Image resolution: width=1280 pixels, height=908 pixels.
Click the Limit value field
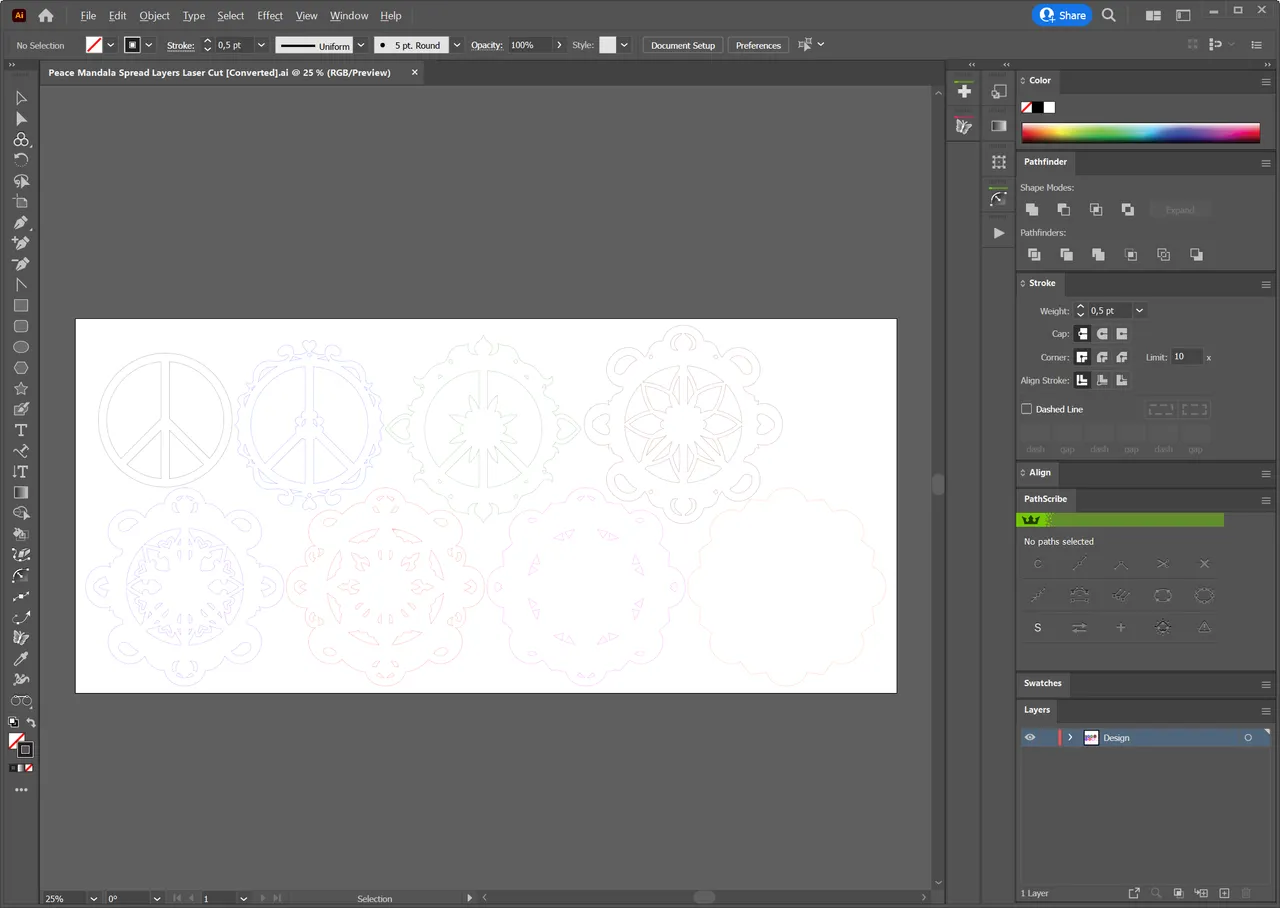point(1187,357)
